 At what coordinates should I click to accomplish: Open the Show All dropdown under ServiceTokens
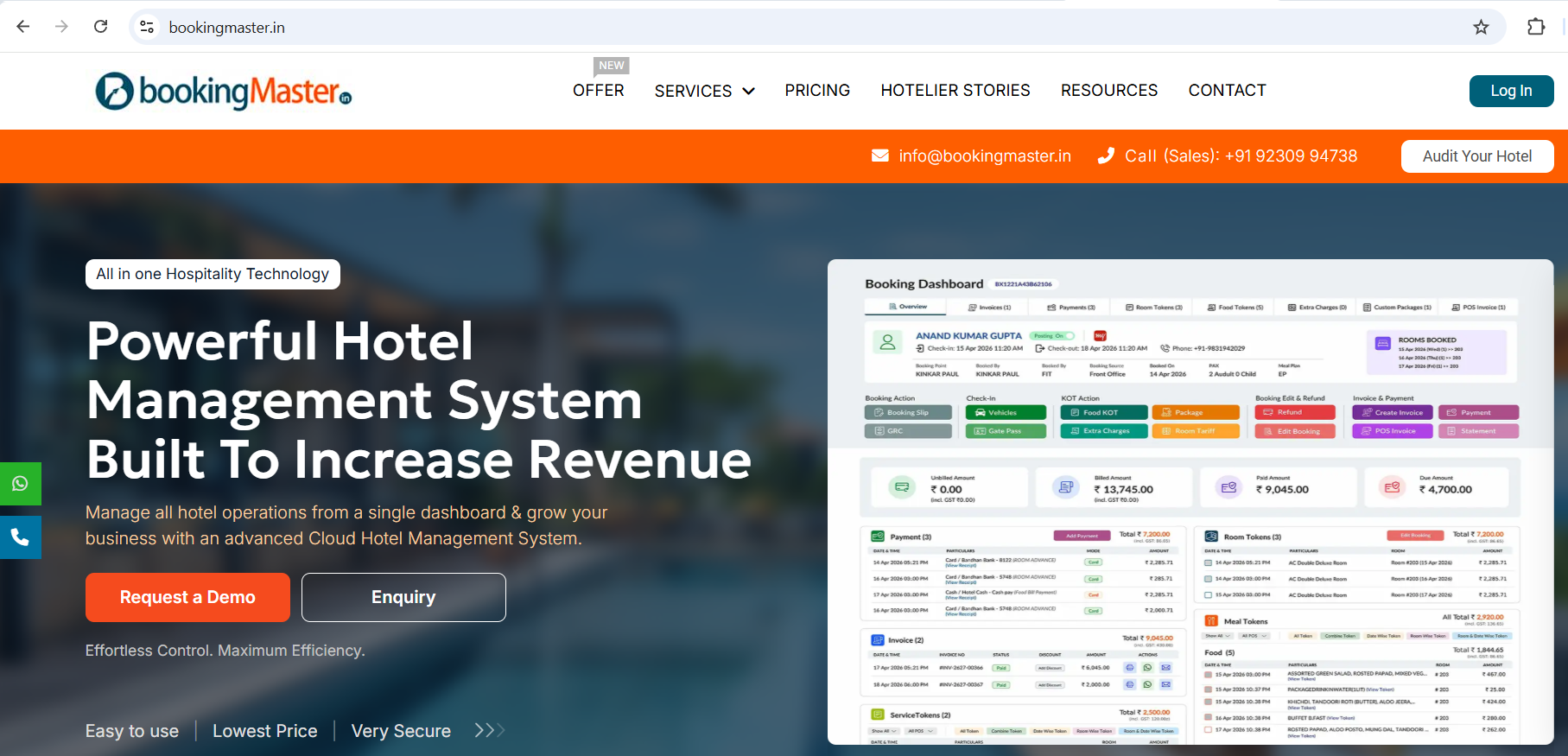(883, 731)
